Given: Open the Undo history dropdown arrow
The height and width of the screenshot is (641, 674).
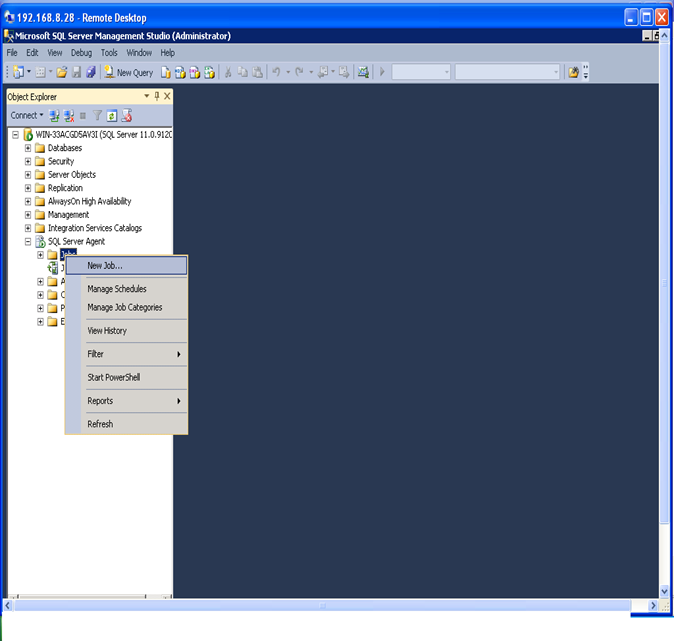Looking at the screenshot, I should [x=288, y=72].
